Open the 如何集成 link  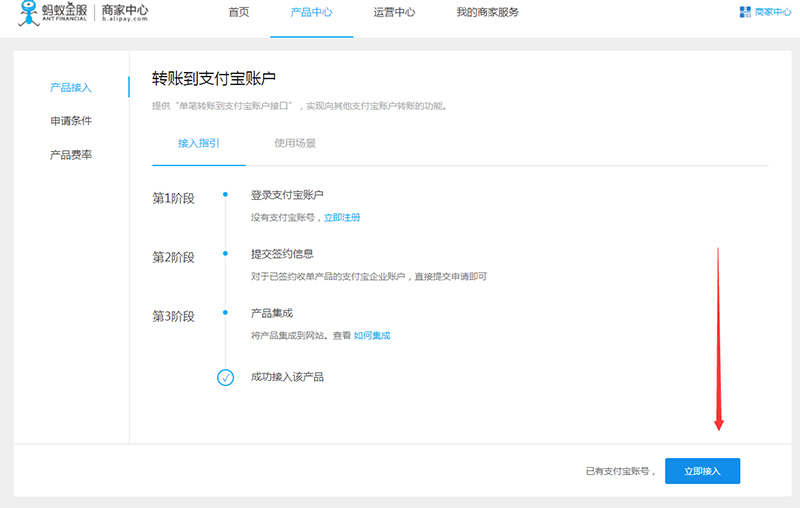coord(372,336)
